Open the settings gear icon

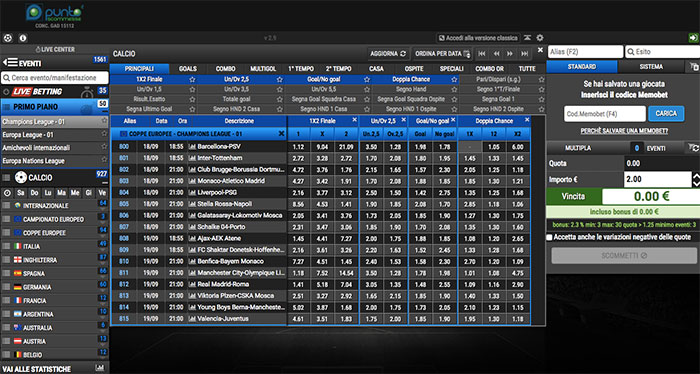click(x=540, y=38)
